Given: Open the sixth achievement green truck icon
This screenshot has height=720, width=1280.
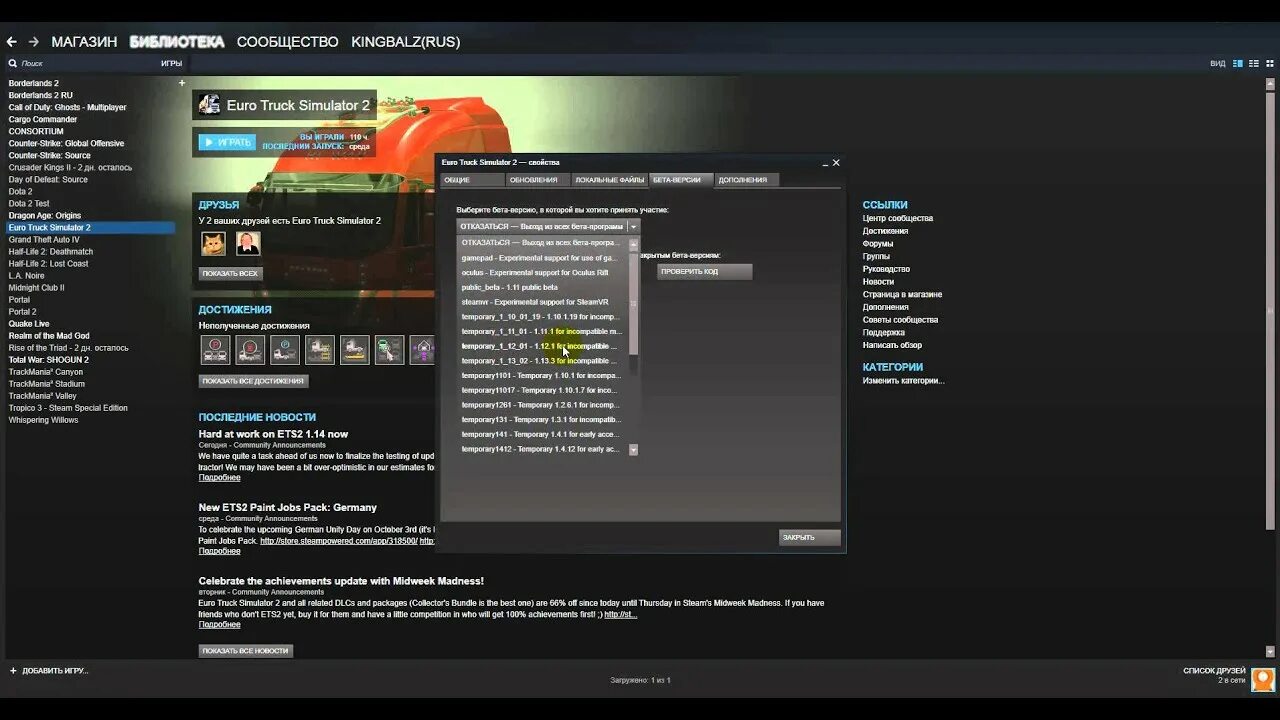Looking at the screenshot, I should [389, 349].
